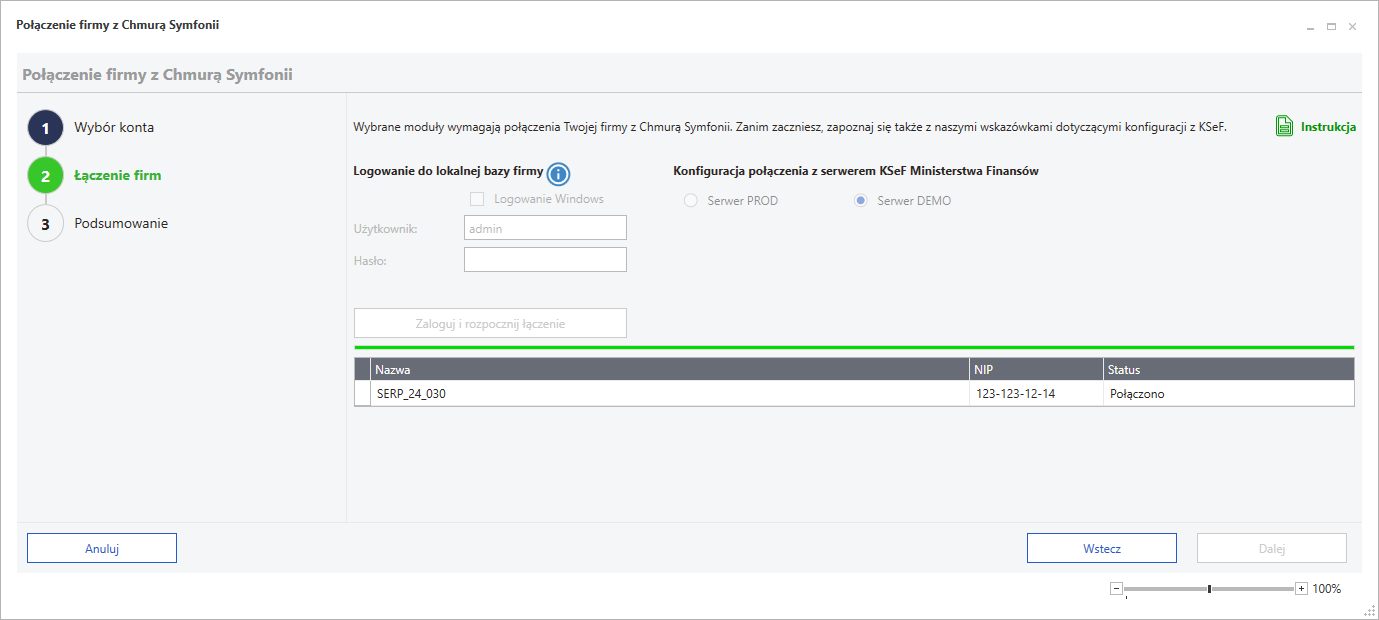Go back with the Wstecz button
The width and height of the screenshot is (1379, 620).
1102,548
